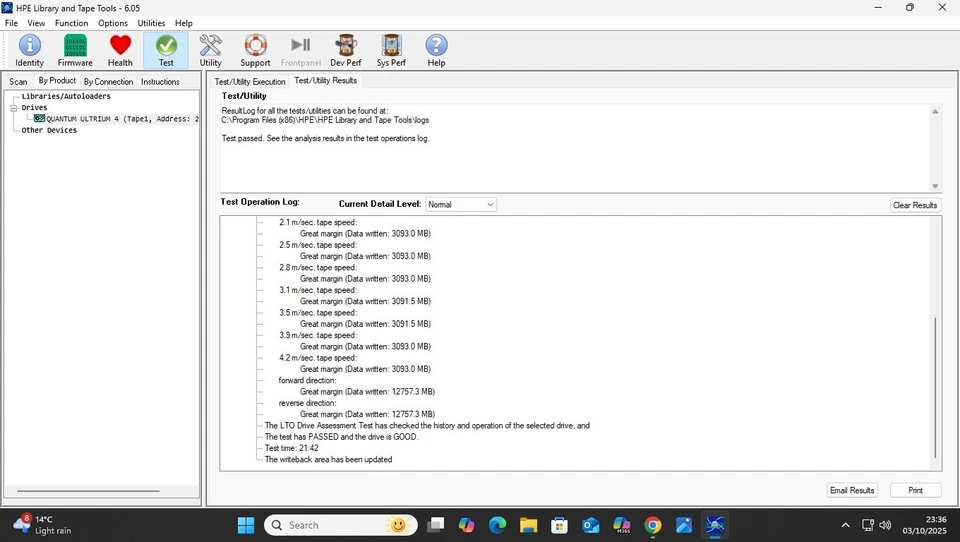The width and height of the screenshot is (960, 542).
Task: Open the Current Detail Level dropdown
Action: pos(461,205)
